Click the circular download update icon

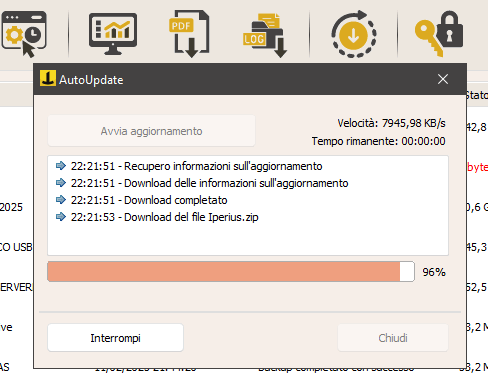coord(354,34)
